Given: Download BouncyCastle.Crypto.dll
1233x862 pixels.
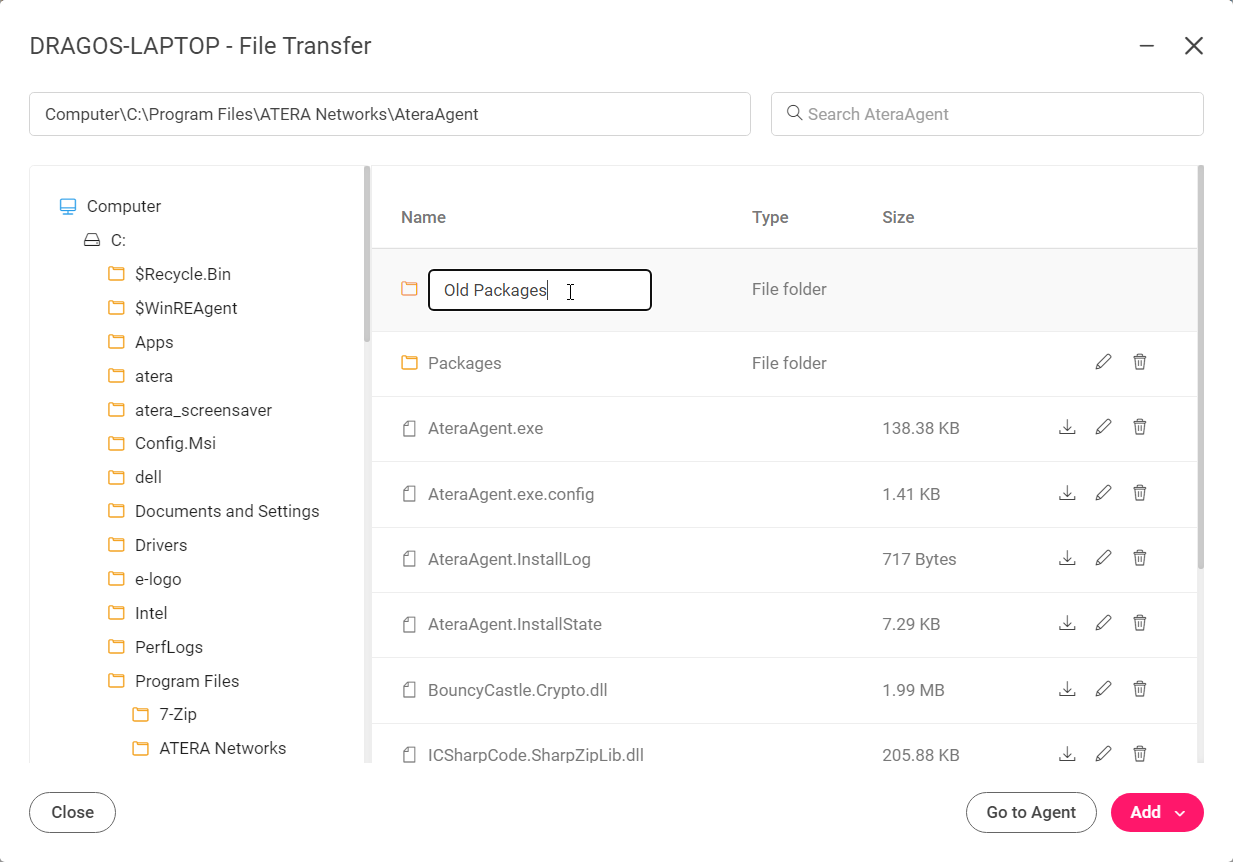Looking at the screenshot, I should pos(1067,689).
